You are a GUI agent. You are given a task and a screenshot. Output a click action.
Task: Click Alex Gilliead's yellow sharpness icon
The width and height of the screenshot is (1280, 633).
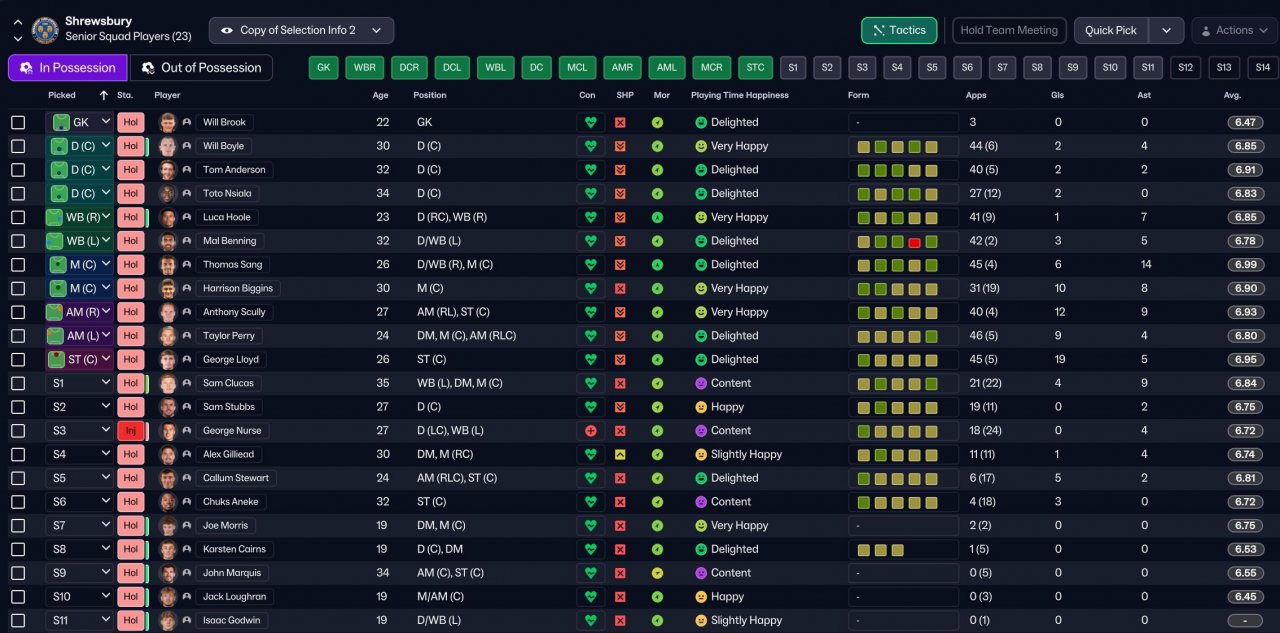620,454
